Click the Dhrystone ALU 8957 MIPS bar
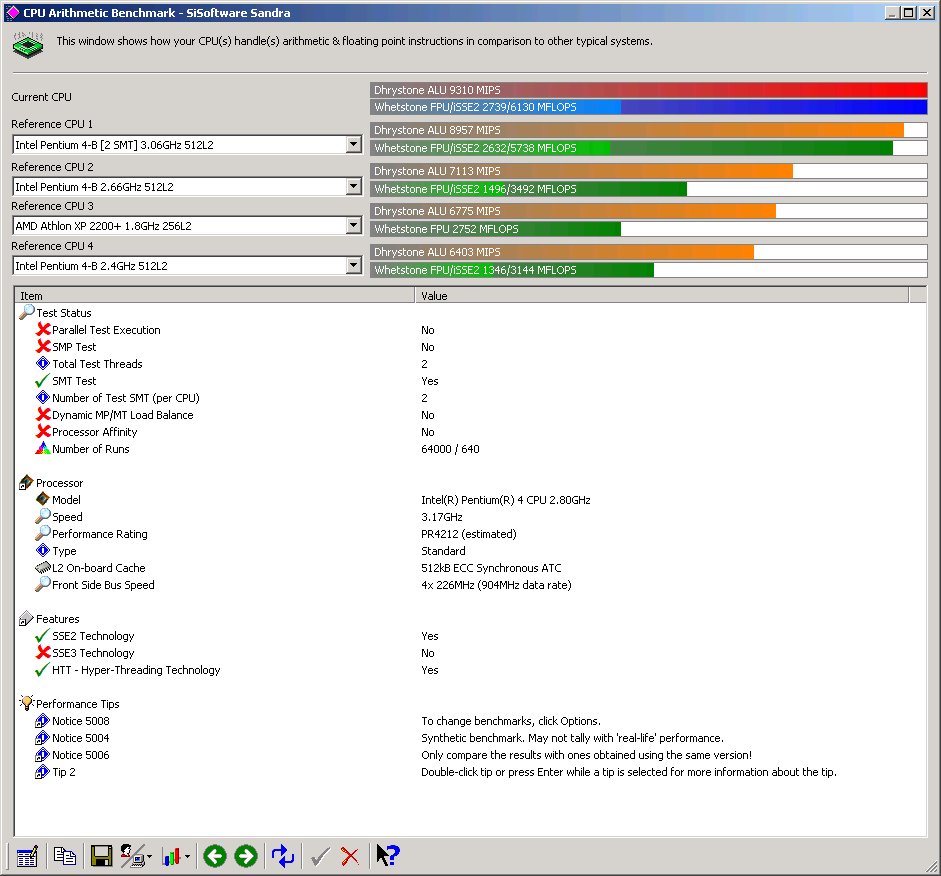This screenshot has width=941, height=876. pyautogui.click(x=649, y=130)
